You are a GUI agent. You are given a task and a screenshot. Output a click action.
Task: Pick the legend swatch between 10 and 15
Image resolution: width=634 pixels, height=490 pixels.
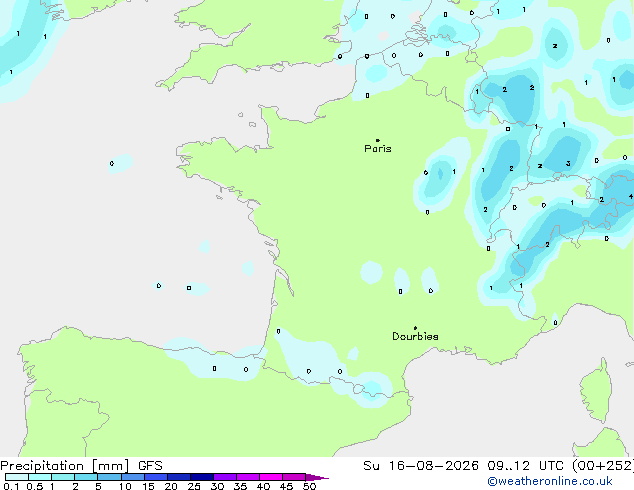133,477
